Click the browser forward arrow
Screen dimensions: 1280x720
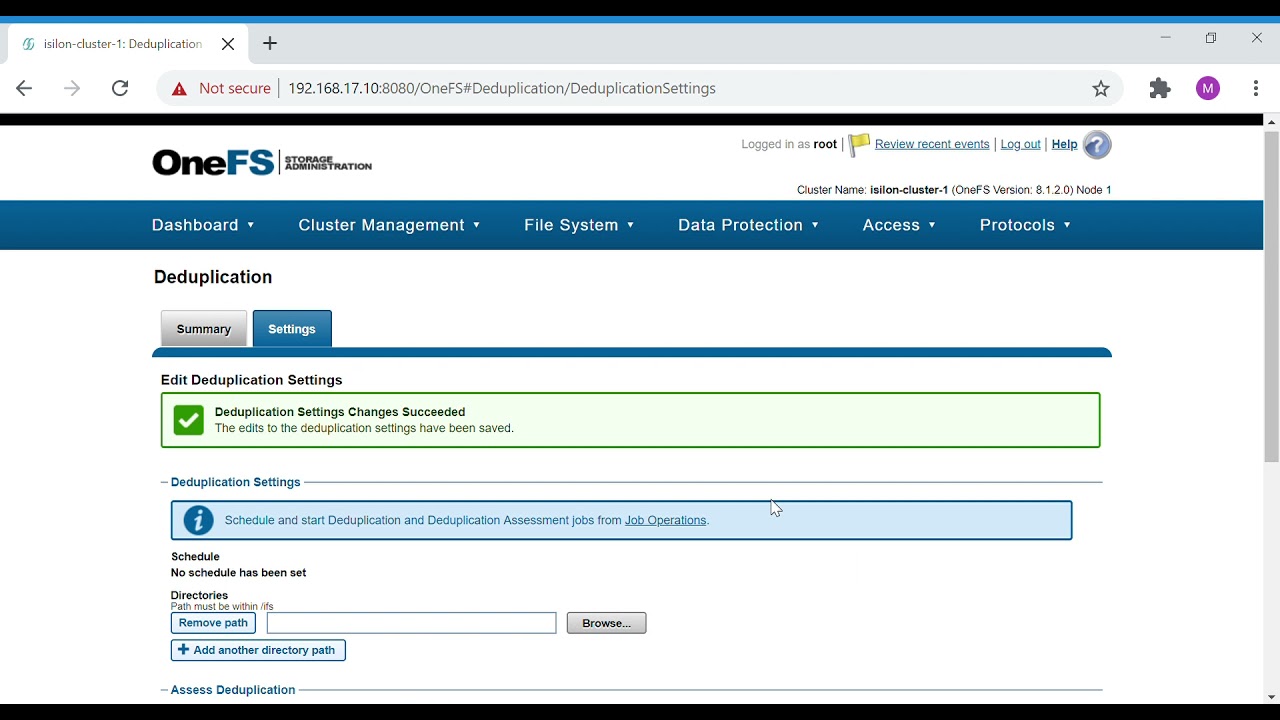coord(72,88)
